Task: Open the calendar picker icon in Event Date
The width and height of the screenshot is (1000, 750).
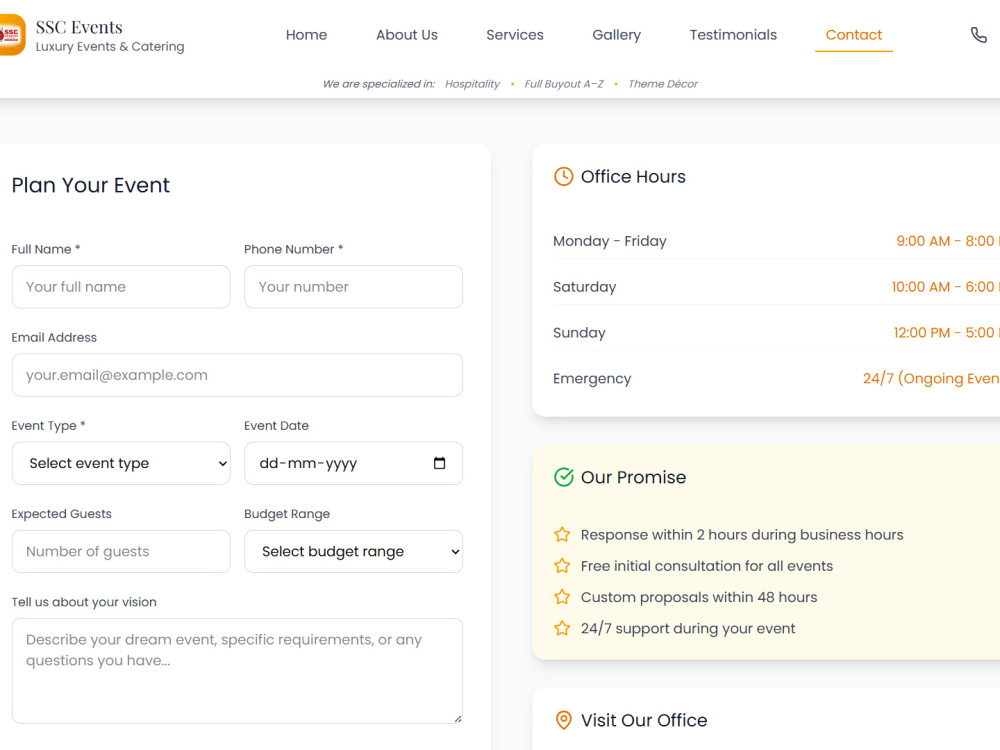Action: click(x=439, y=463)
